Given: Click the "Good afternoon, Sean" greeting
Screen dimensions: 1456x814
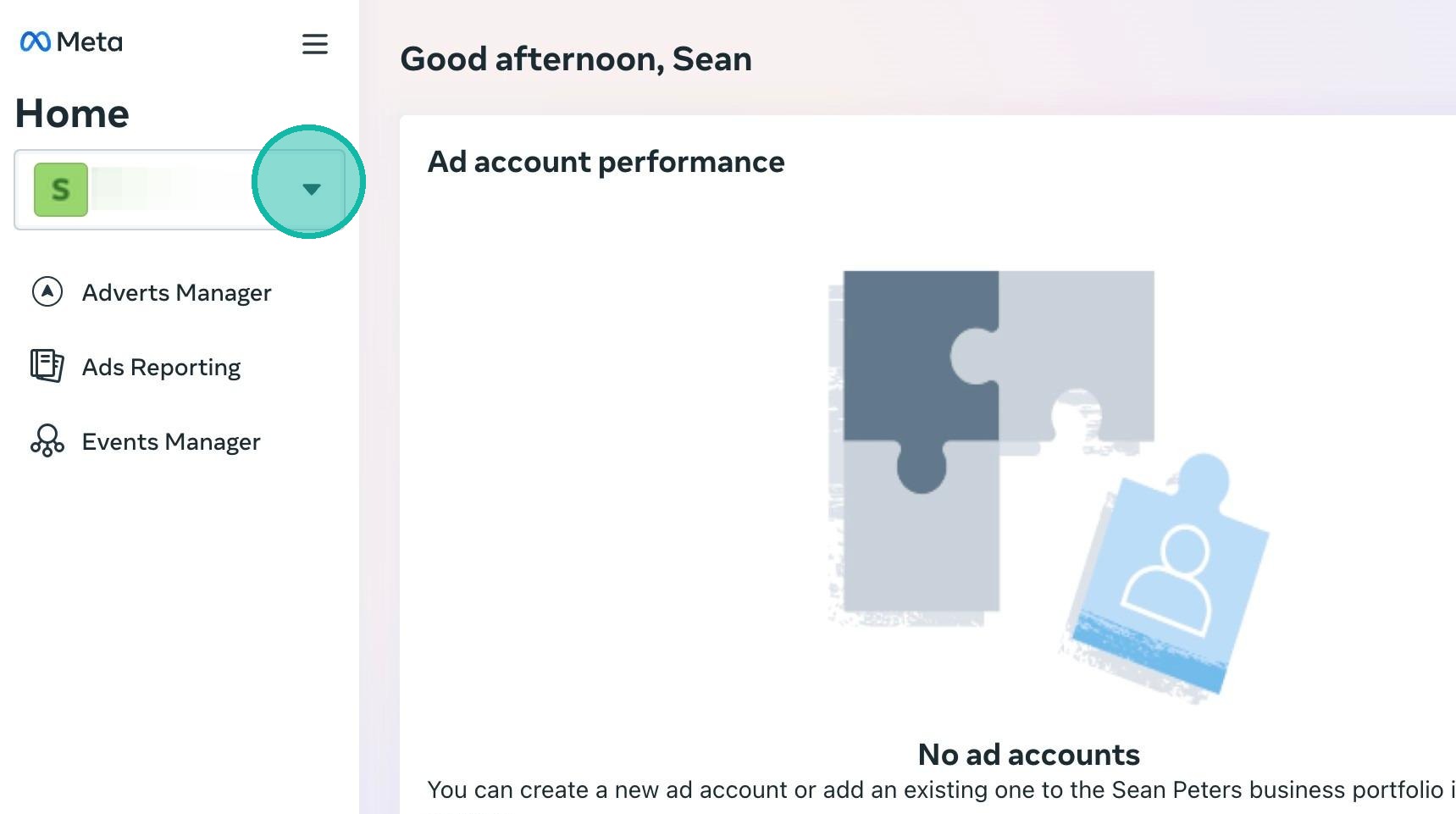Looking at the screenshot, I should point(576,59).
